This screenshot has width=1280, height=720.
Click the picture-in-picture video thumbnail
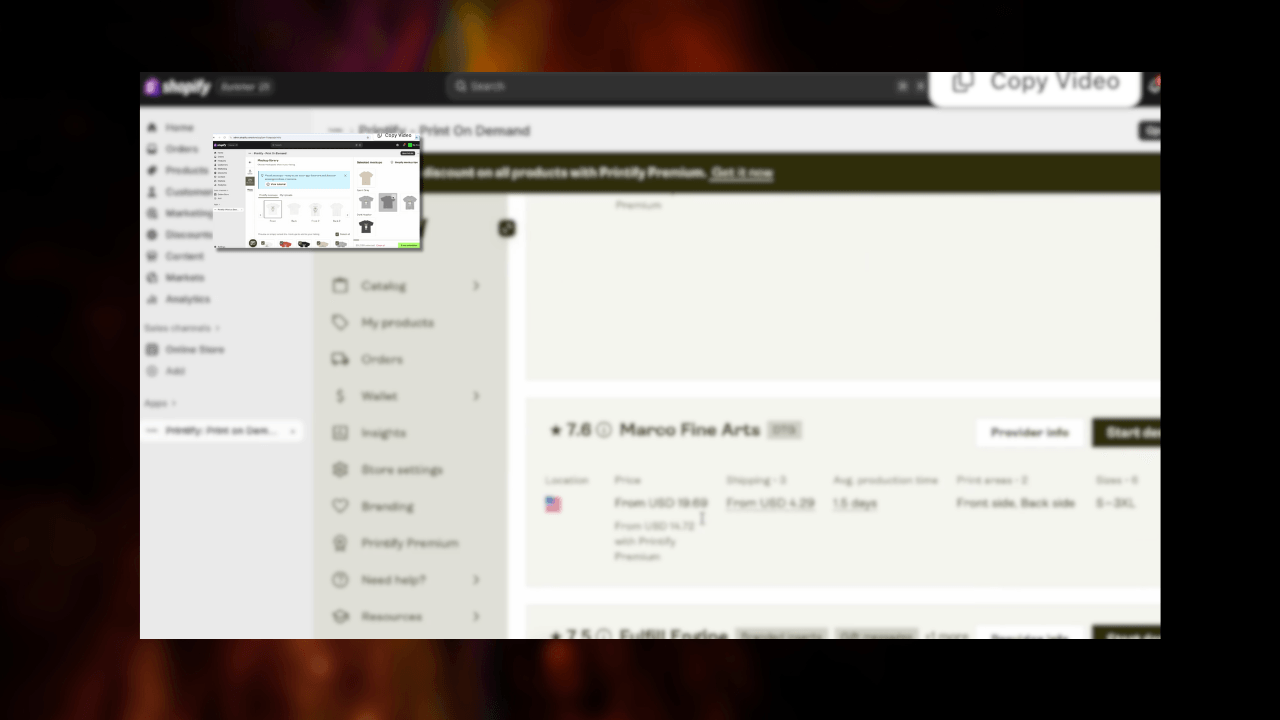(317, 191)
